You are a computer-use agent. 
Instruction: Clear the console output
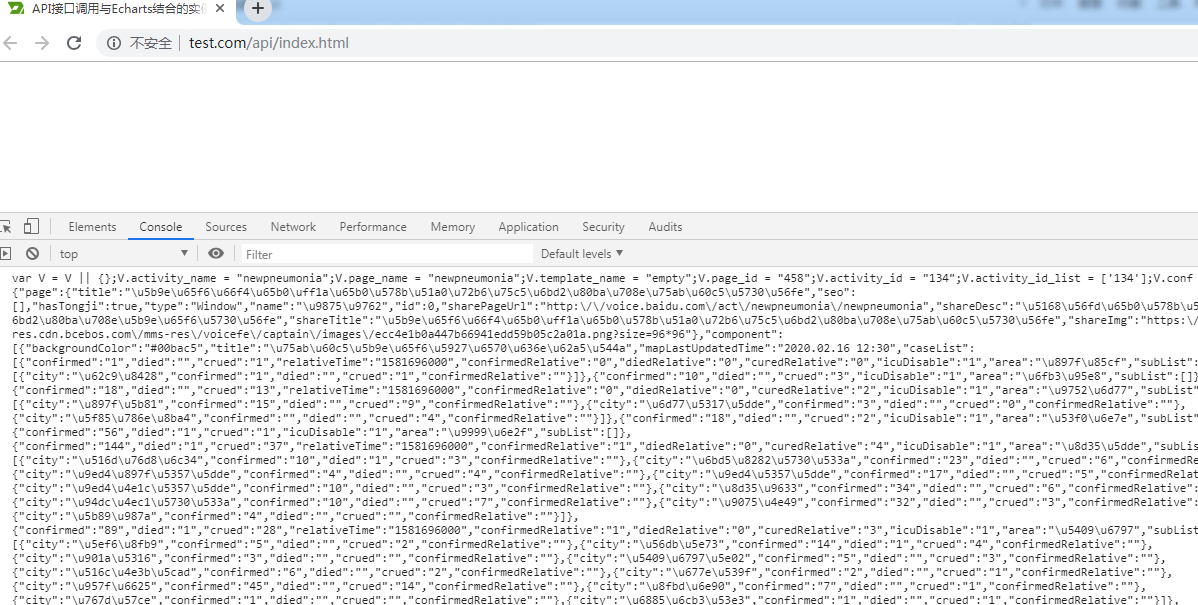point(32,254)
